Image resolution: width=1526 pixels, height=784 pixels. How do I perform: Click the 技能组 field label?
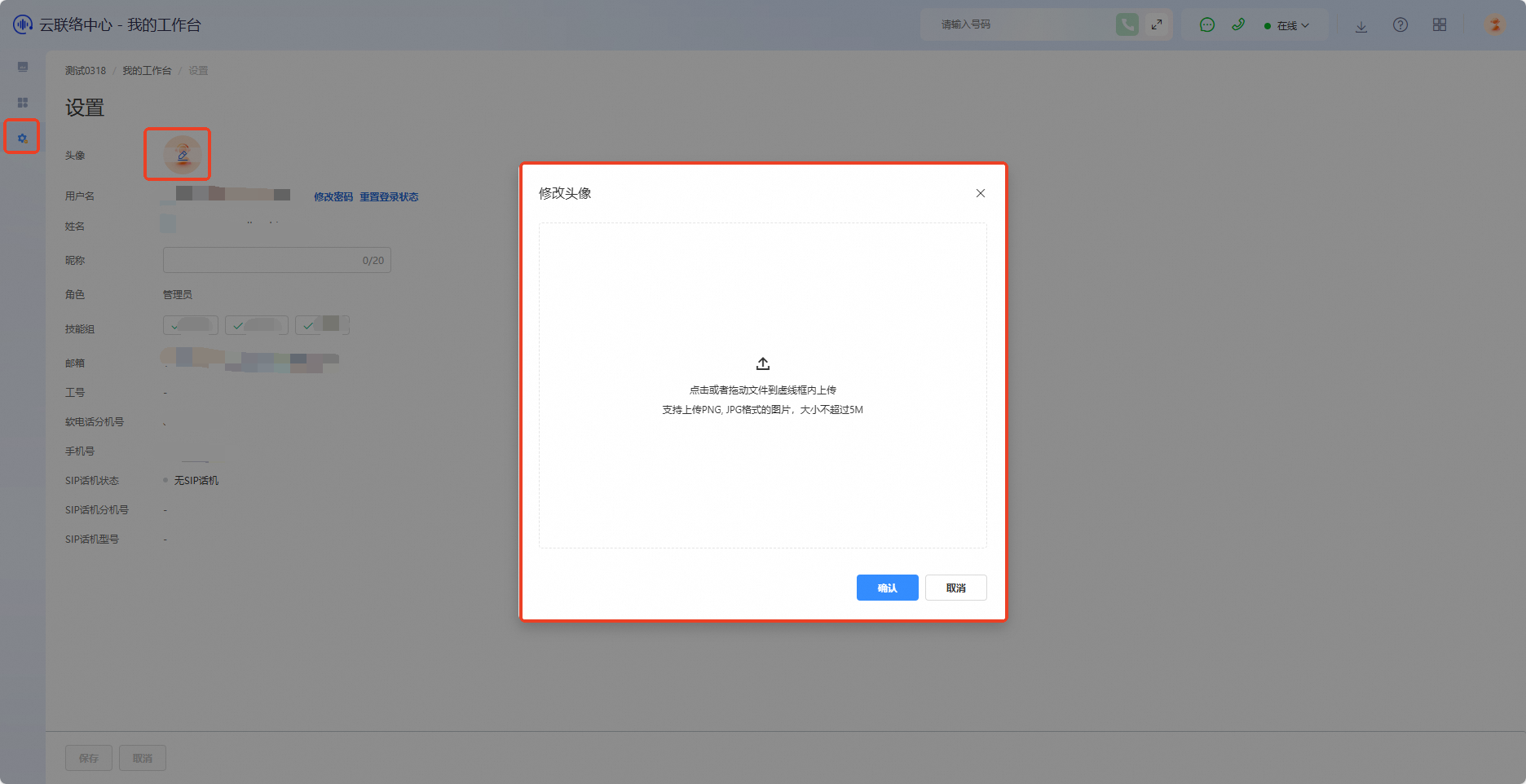pos(80,329)
